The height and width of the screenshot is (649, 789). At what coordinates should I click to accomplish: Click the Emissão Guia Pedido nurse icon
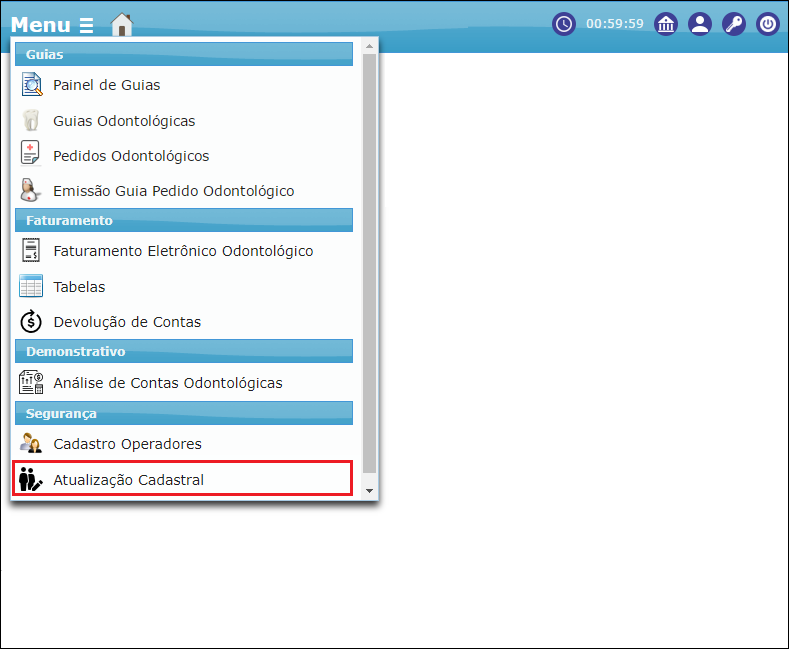(x=30, y=190)
